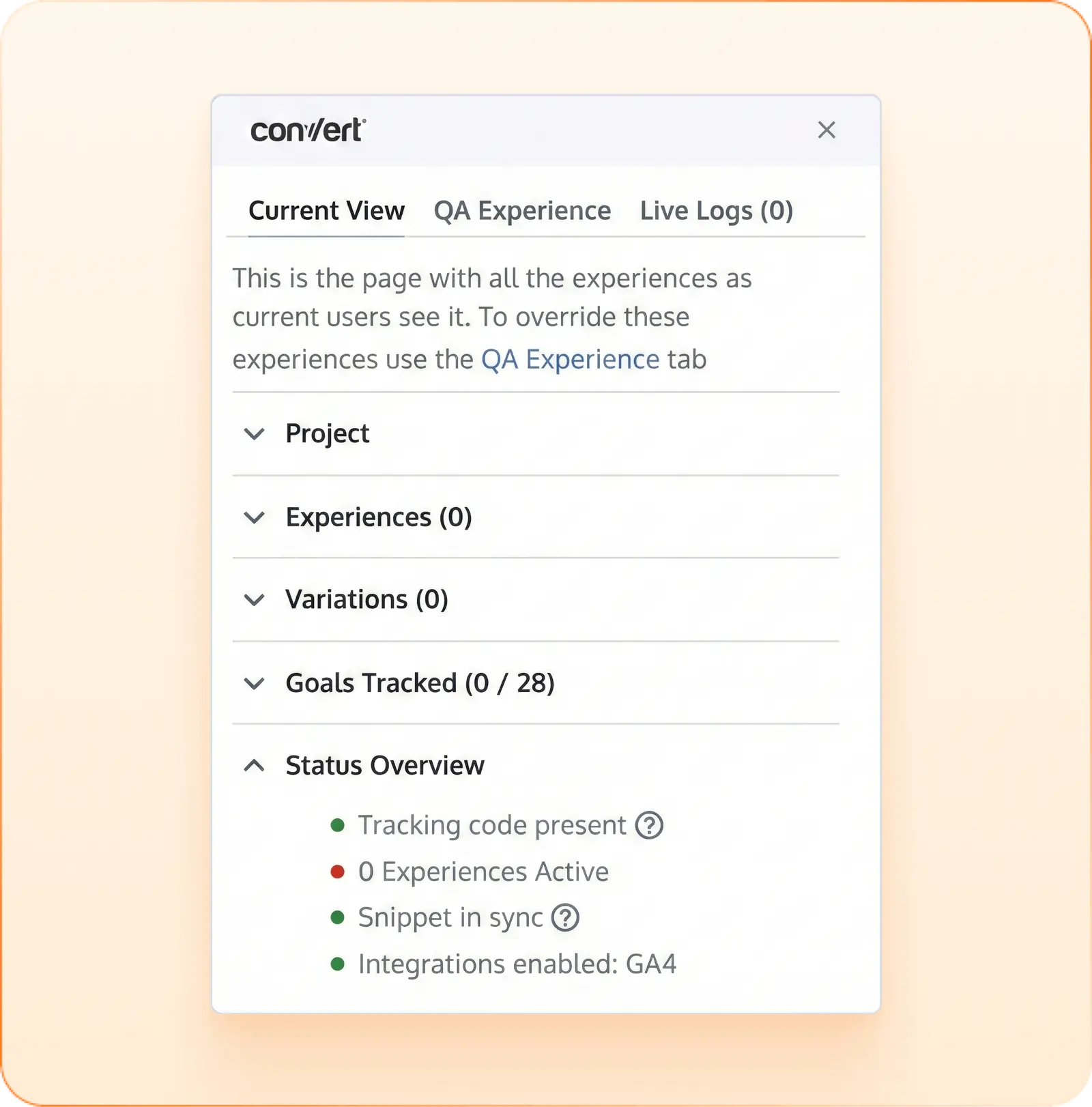
Task: Follow the QA Experience link in description
Action: 570,360
